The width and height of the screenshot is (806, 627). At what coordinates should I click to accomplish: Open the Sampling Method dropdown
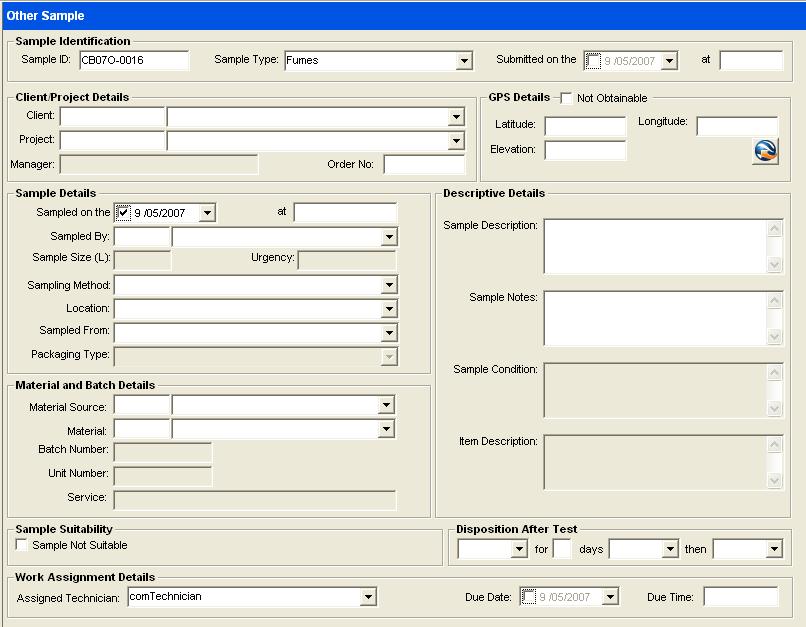(388, 286)
